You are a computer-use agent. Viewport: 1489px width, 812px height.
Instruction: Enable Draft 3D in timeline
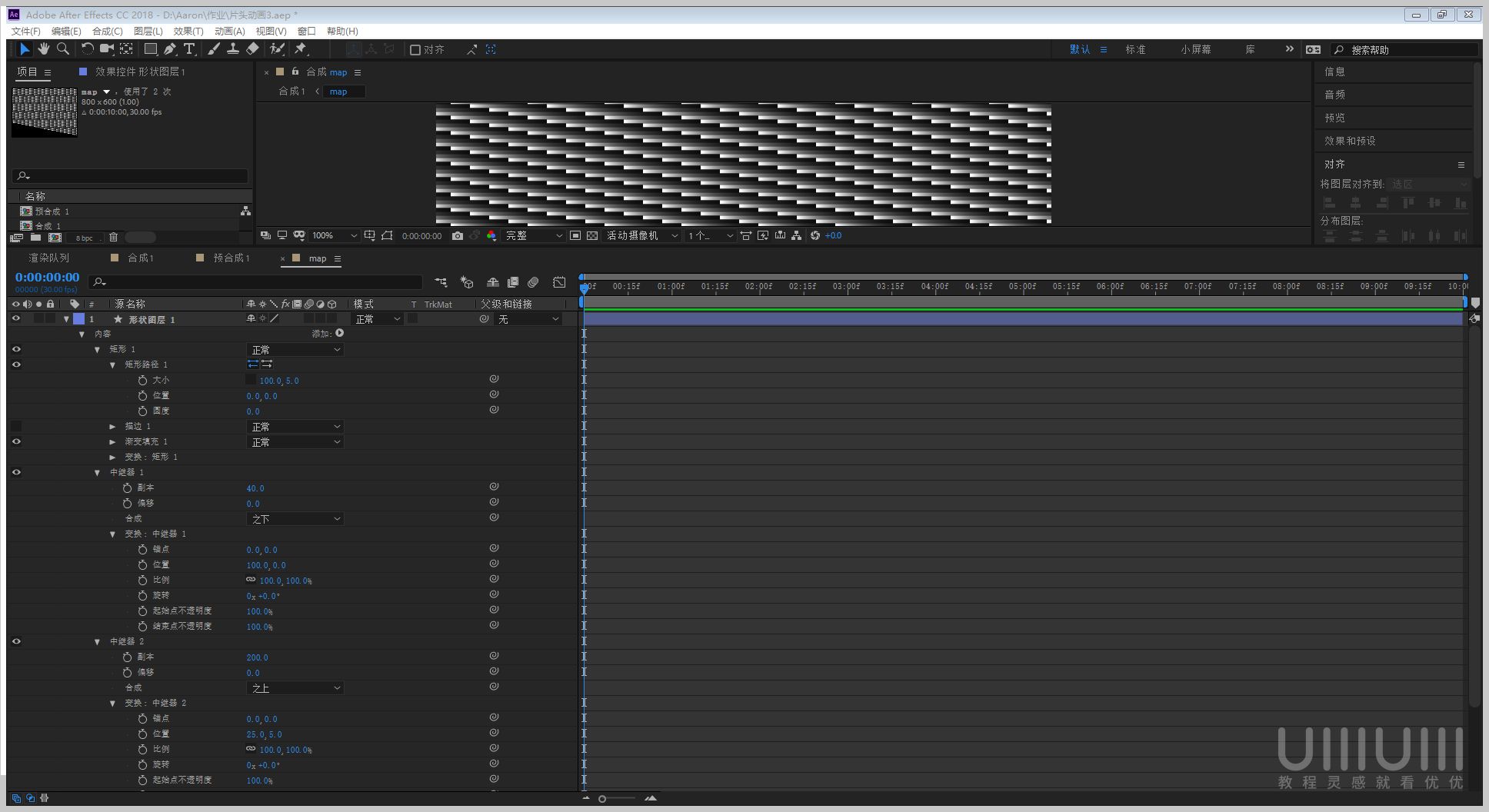[x=466, y=282]
